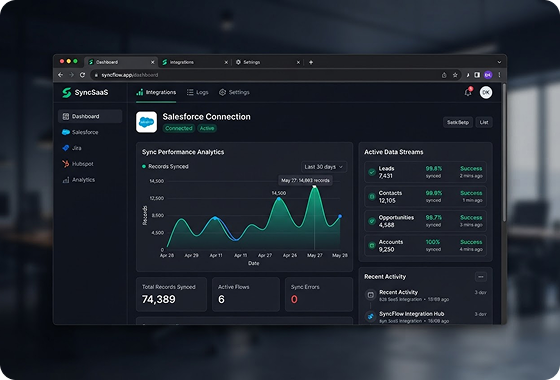Click the SyncFlow Integration Hub activity icon
This screenshot has width=560, height=380.
click(x=371, y=316)
